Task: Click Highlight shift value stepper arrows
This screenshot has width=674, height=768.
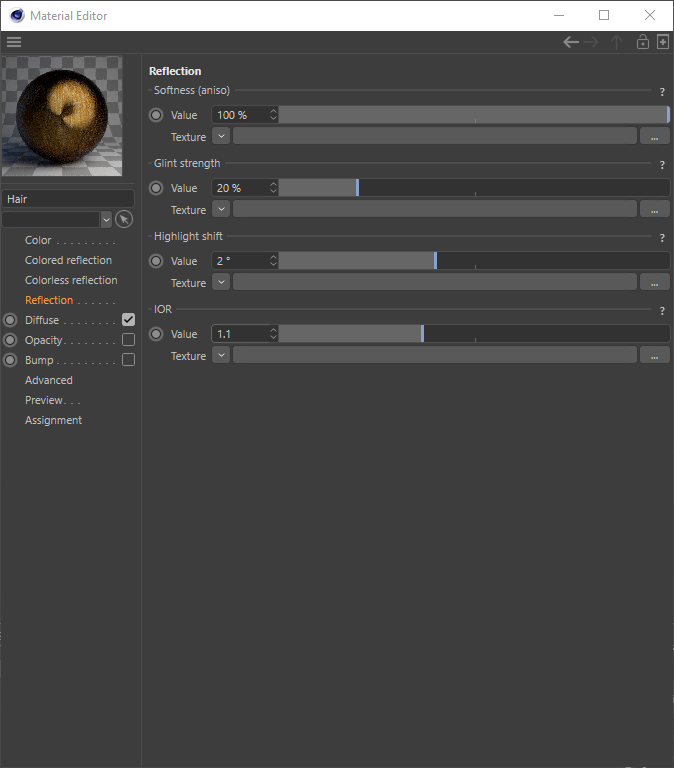Action: coord(273,261)
